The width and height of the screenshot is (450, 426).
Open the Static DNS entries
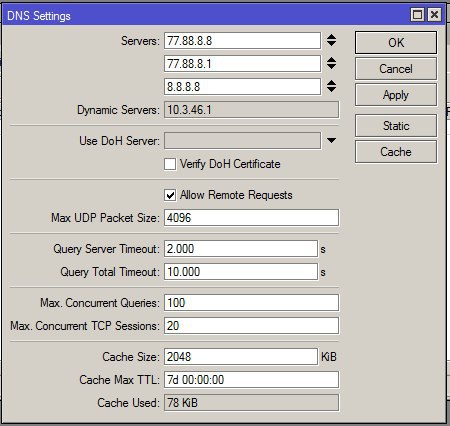tap(396, 126)
